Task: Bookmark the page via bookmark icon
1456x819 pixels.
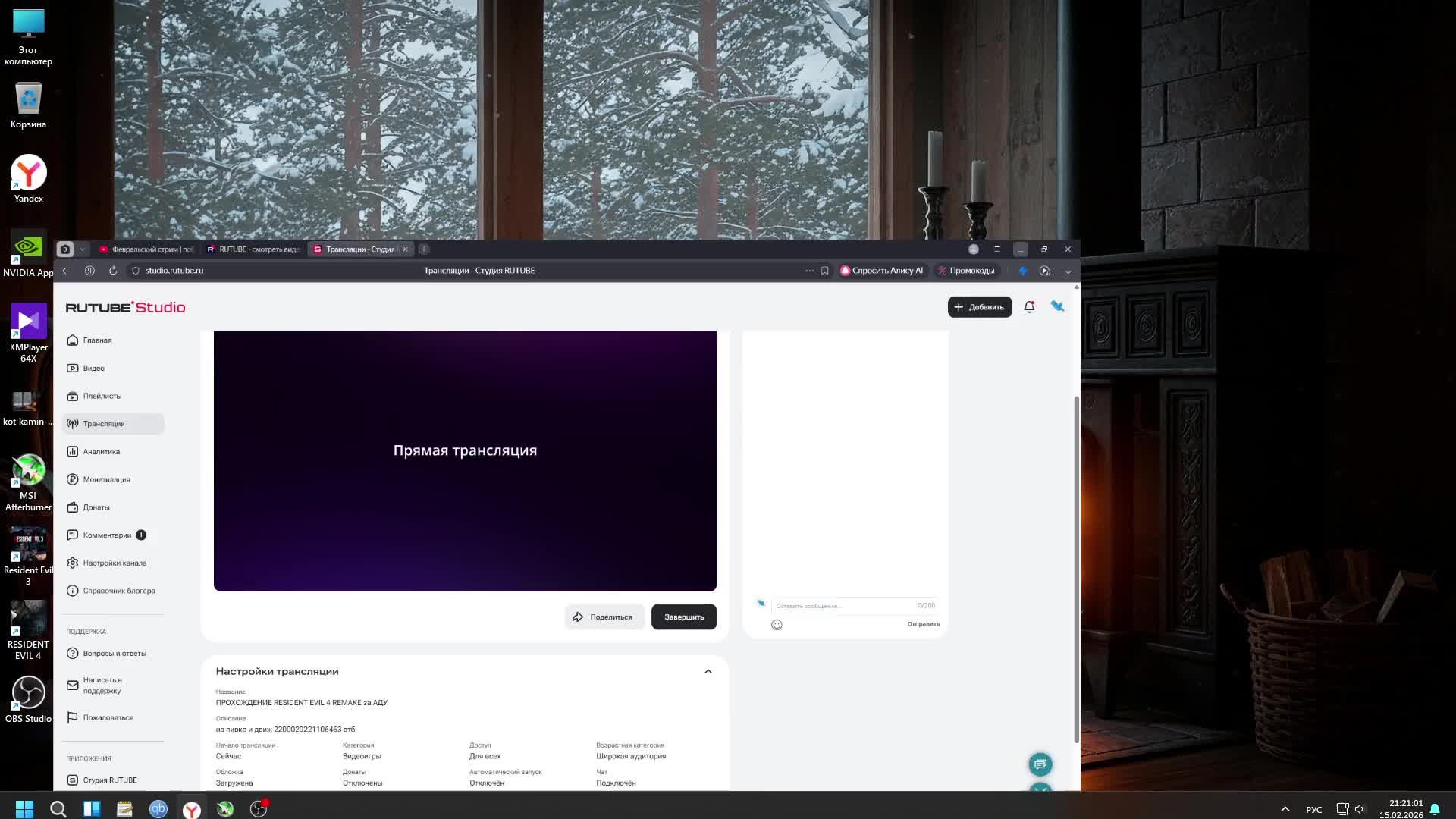Action: tap(825, 271)
